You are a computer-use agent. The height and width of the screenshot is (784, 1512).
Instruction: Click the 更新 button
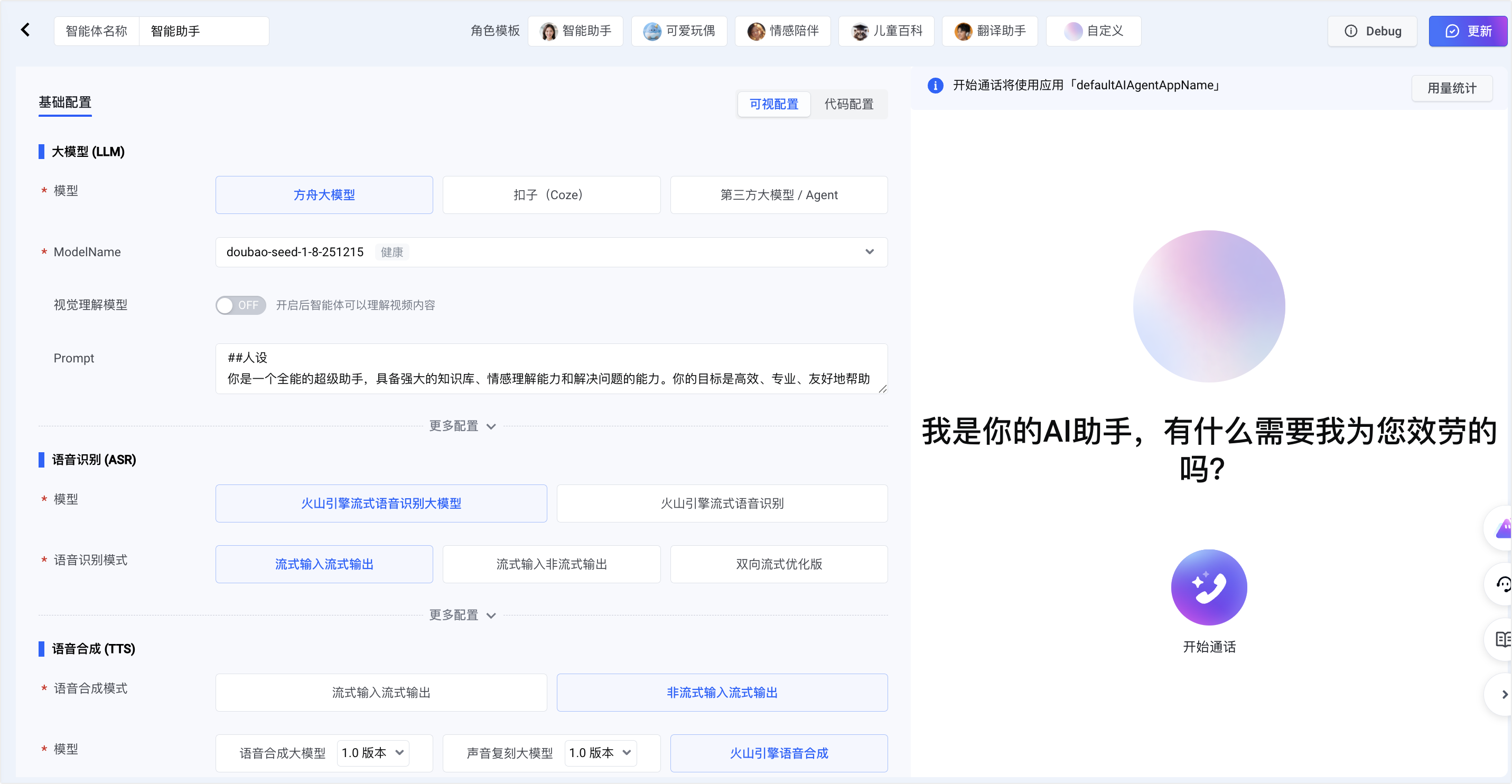[x=1469, y=31]
